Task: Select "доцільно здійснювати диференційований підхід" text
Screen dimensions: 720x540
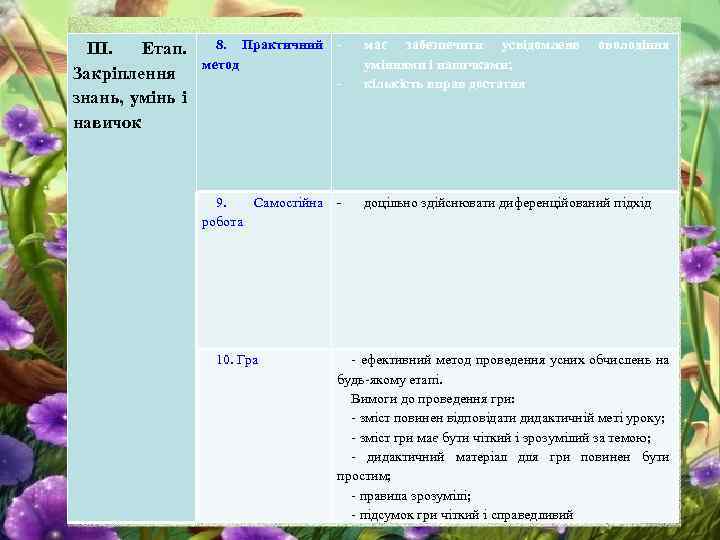Action: coord(507,203)
